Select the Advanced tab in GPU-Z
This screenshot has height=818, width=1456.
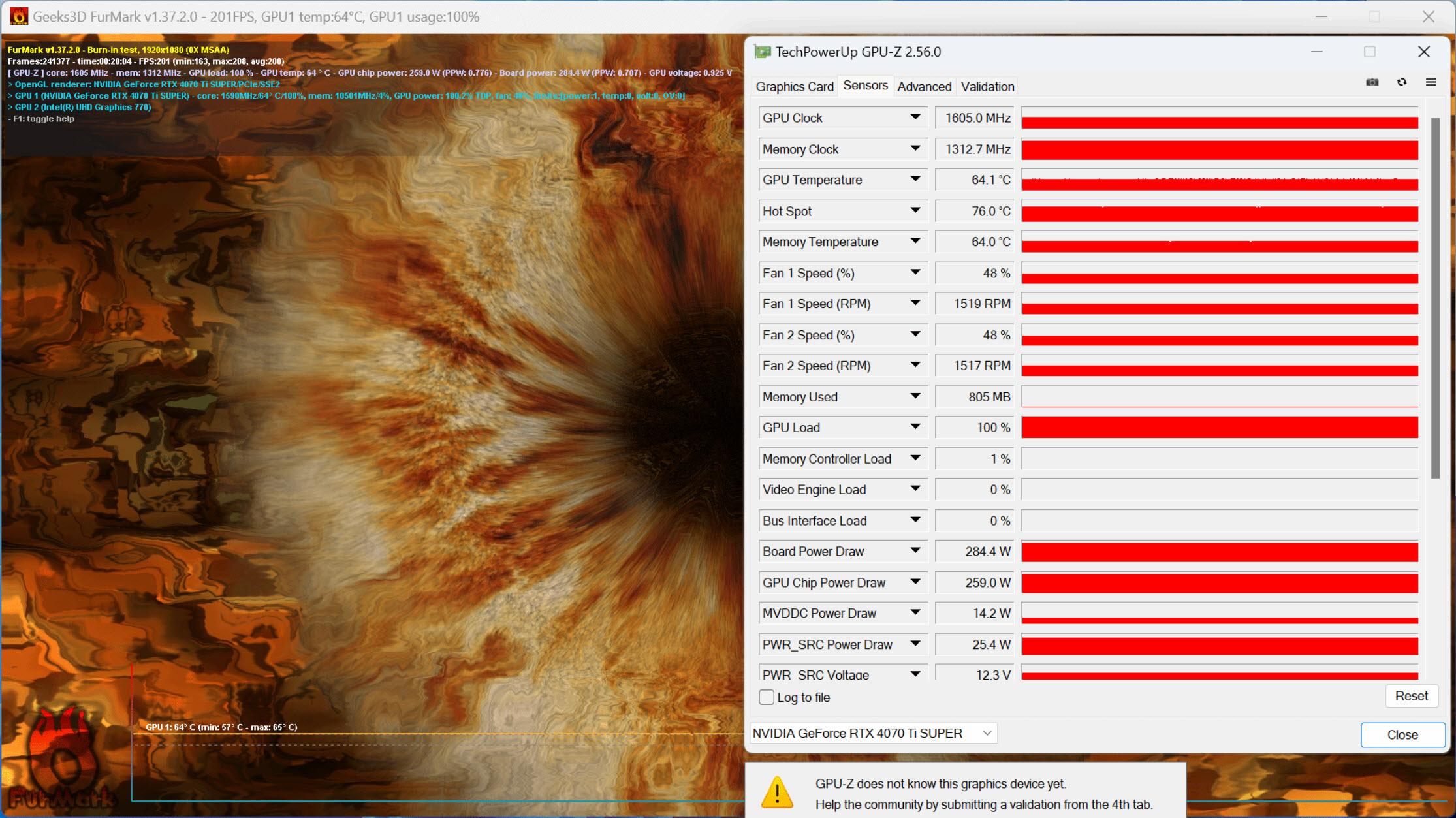pos(923,85)
